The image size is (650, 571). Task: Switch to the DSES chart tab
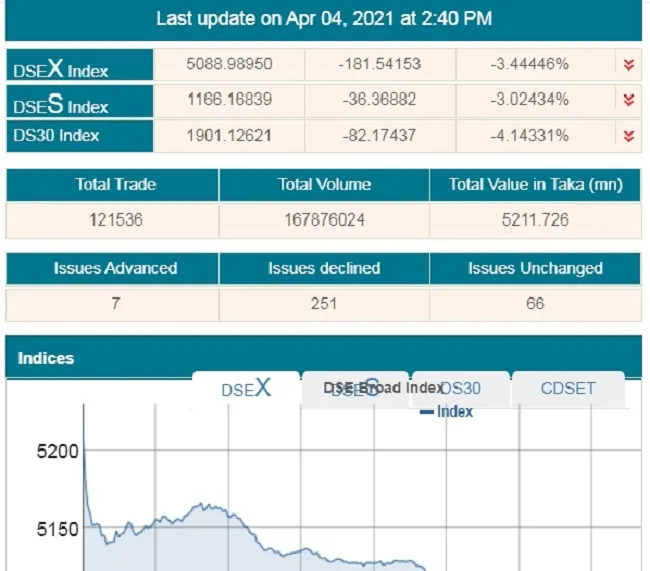(355, 389)
